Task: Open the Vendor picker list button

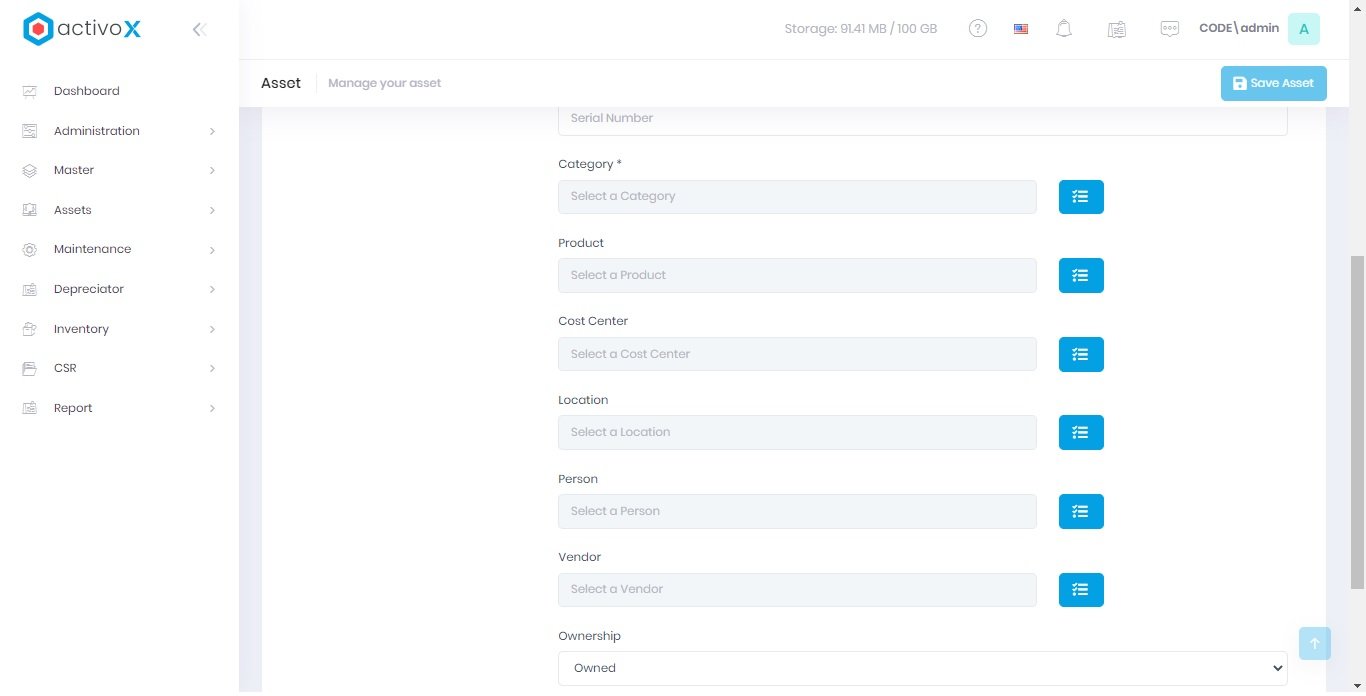Action: (x=1081, y=590)
